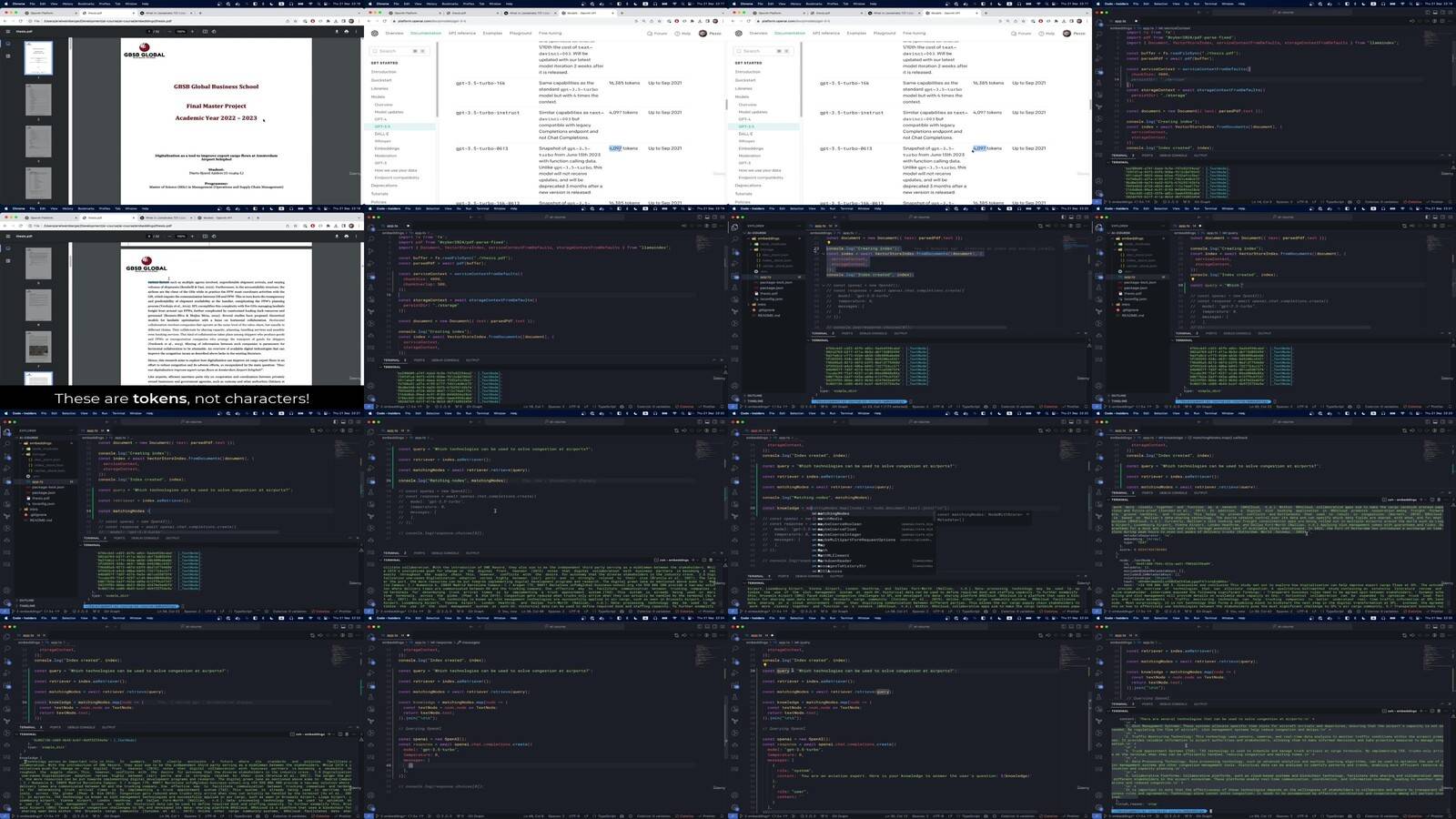Open Playground link in first OpenAI docs window
Screen dimensions: 1456x819
click(521, 33)
